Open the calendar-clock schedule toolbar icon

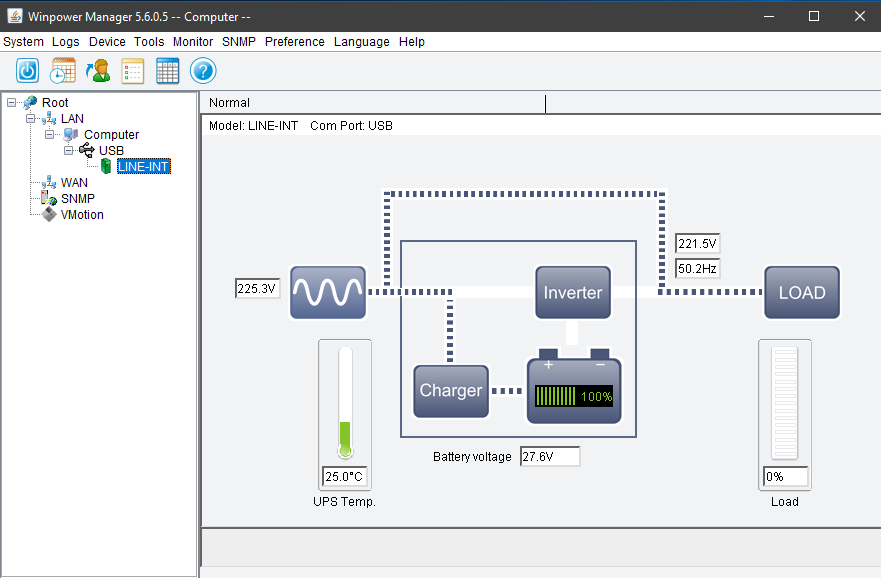coord(63,71)
